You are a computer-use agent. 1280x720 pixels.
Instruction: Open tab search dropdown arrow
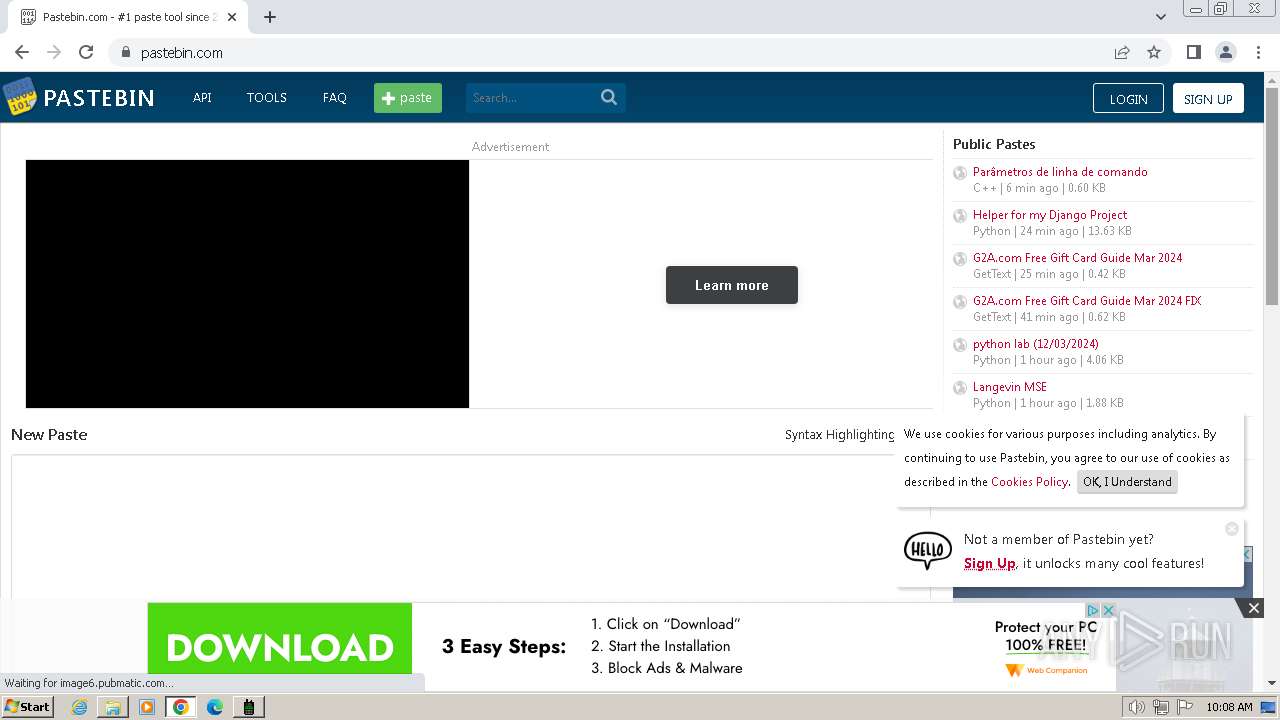click(1160, 17)
